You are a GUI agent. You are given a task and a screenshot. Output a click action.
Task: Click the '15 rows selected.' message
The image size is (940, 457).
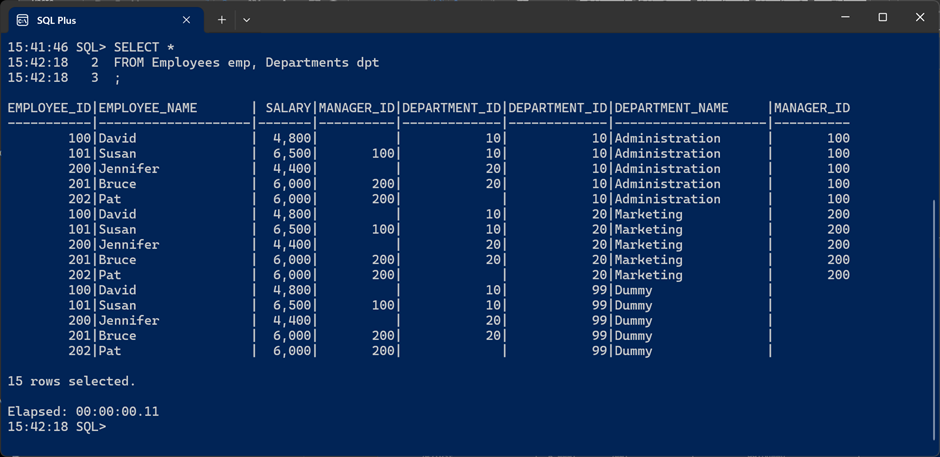click(72, 381)
